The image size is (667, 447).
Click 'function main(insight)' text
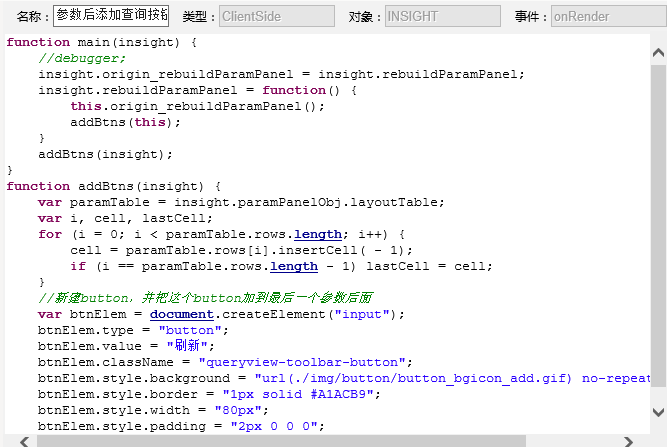pyautogui.click(x=93, y=42)
